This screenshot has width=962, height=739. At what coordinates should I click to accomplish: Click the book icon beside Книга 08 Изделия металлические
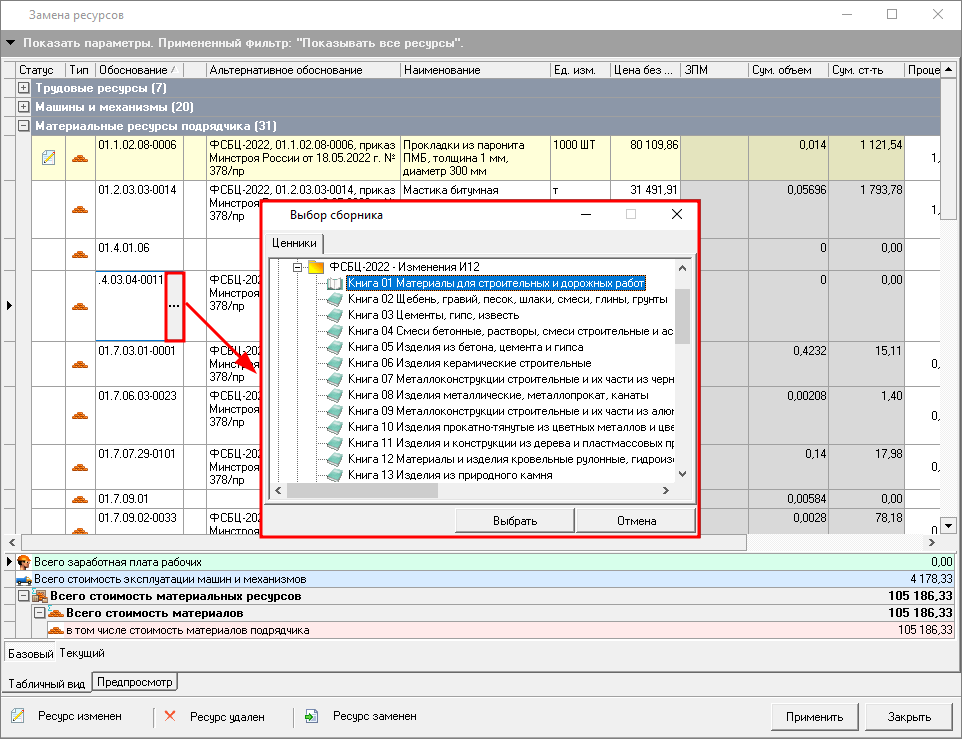(335, 395)
